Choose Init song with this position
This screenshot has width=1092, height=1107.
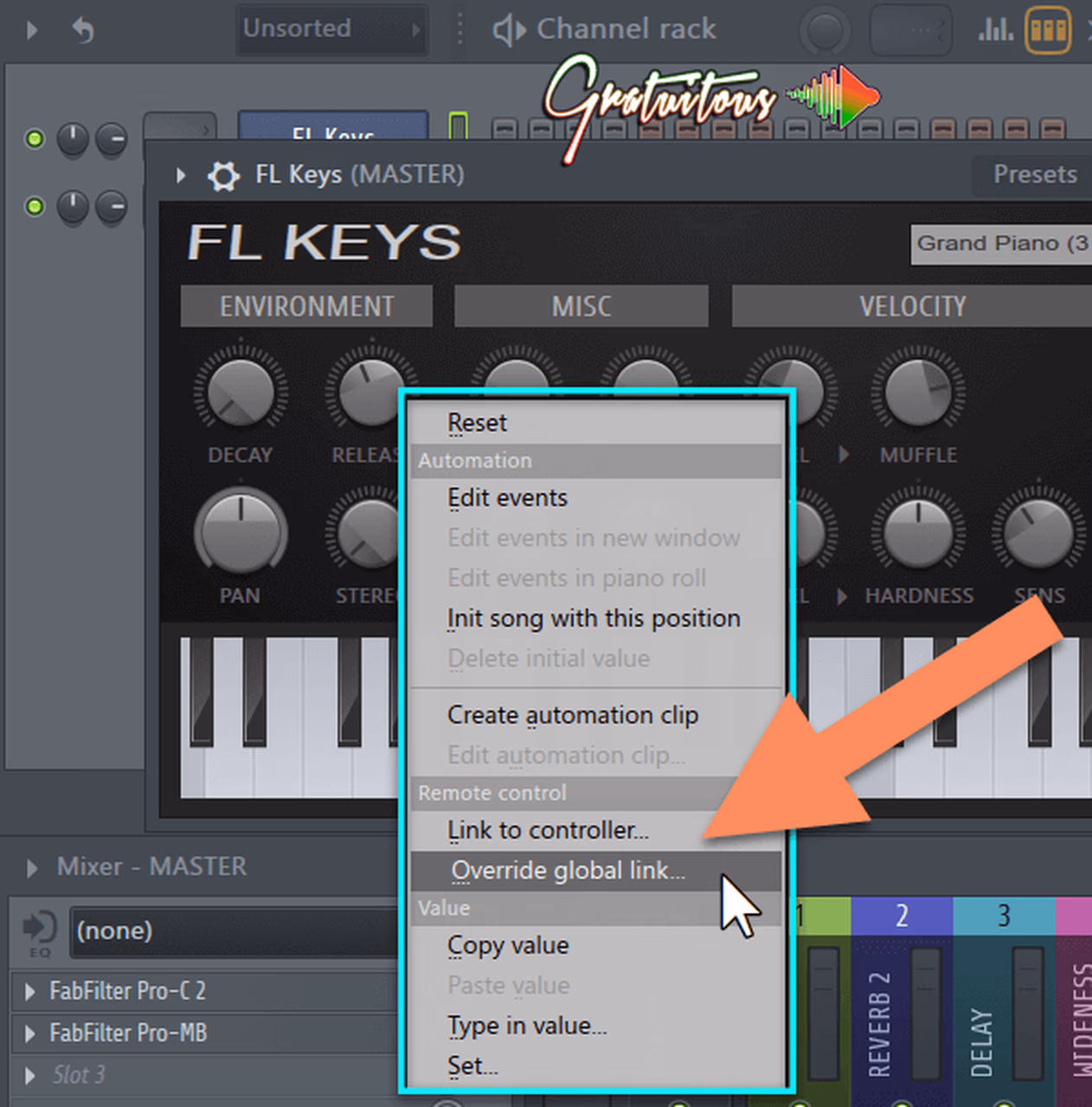tap(595, 619)
